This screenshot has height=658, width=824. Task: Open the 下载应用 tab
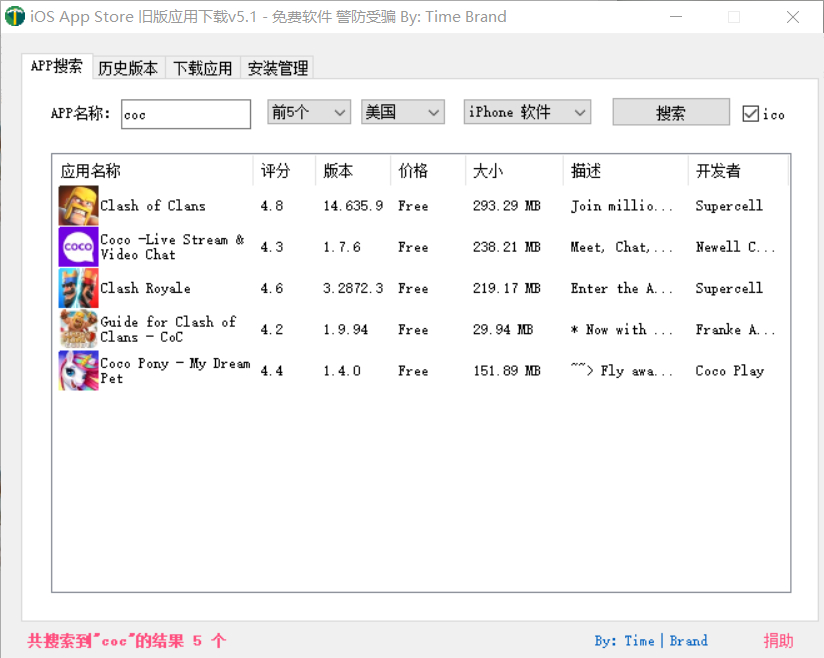[x=202, y=68]
